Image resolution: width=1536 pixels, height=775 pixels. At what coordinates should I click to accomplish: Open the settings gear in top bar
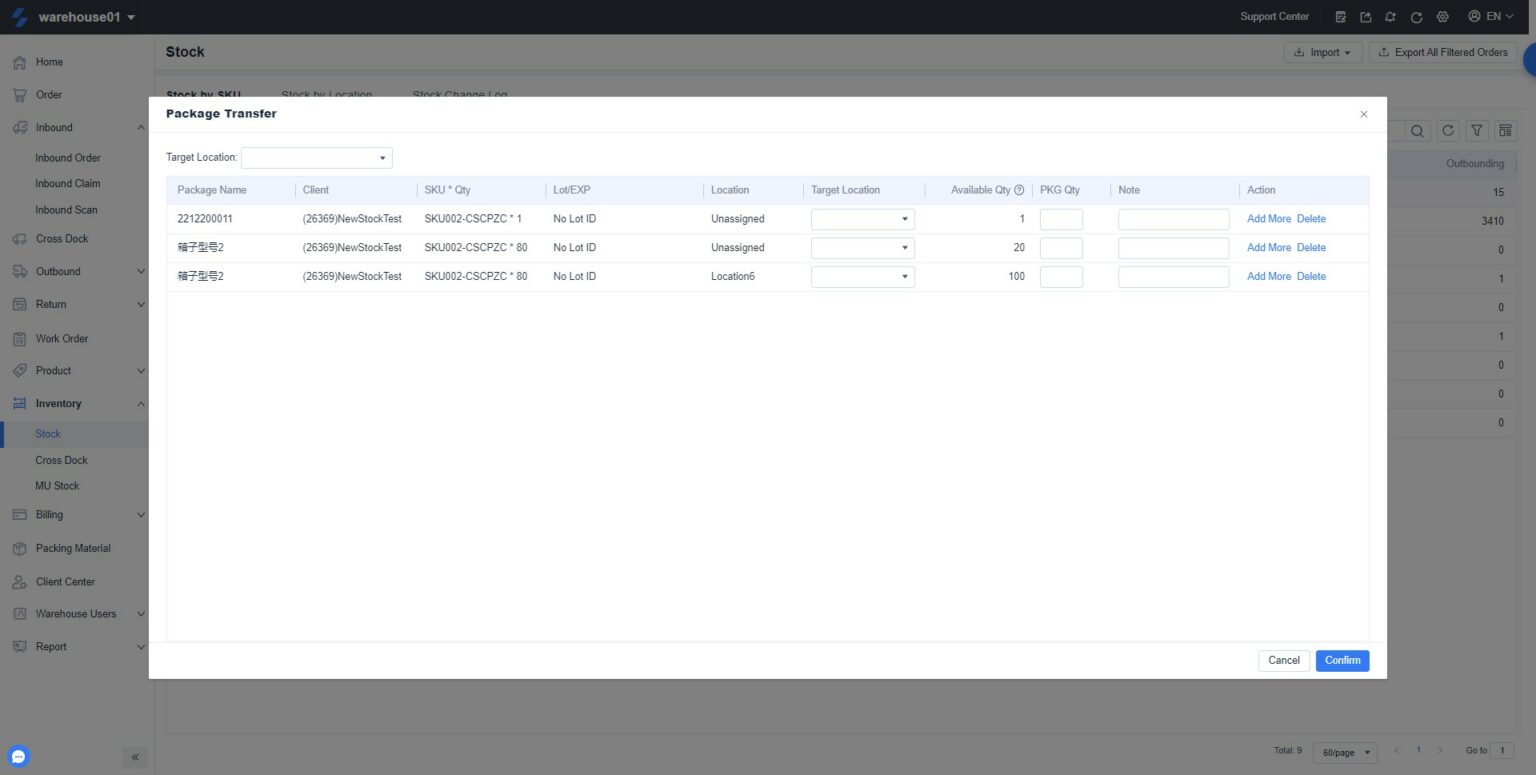[1441, 16]
